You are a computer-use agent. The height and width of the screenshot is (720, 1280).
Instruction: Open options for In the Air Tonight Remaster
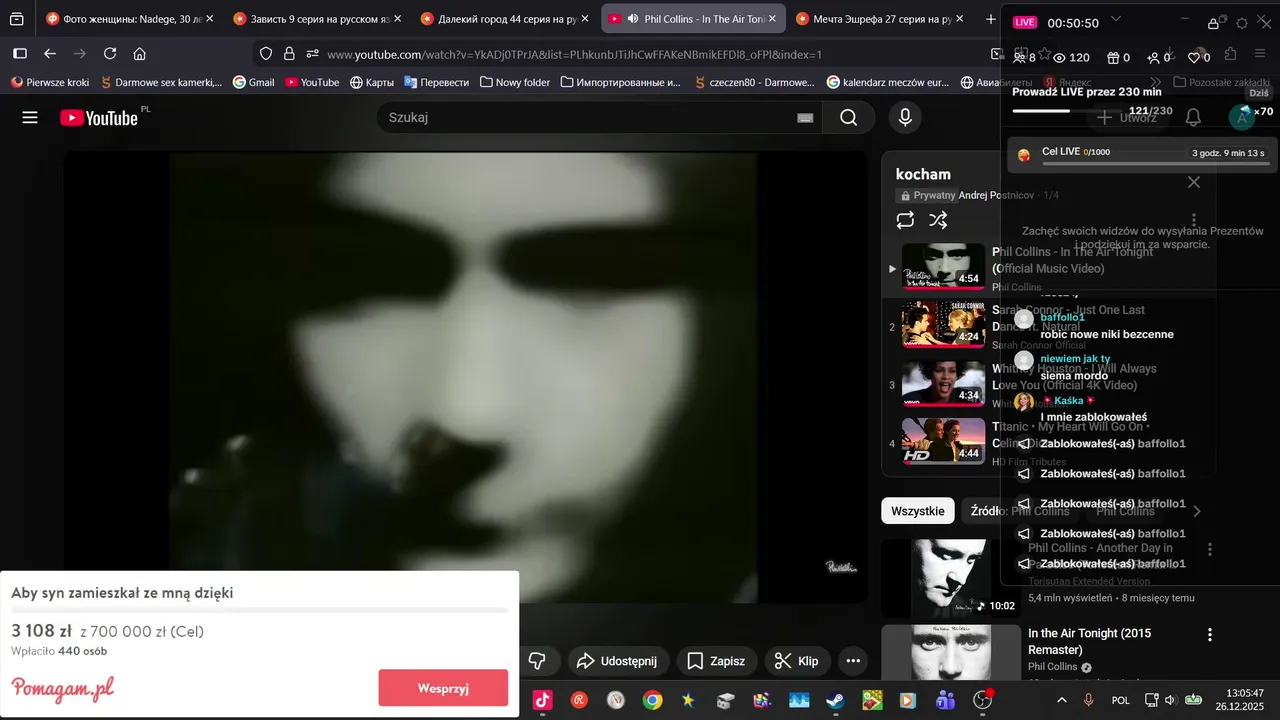[x=1209, y=635]
